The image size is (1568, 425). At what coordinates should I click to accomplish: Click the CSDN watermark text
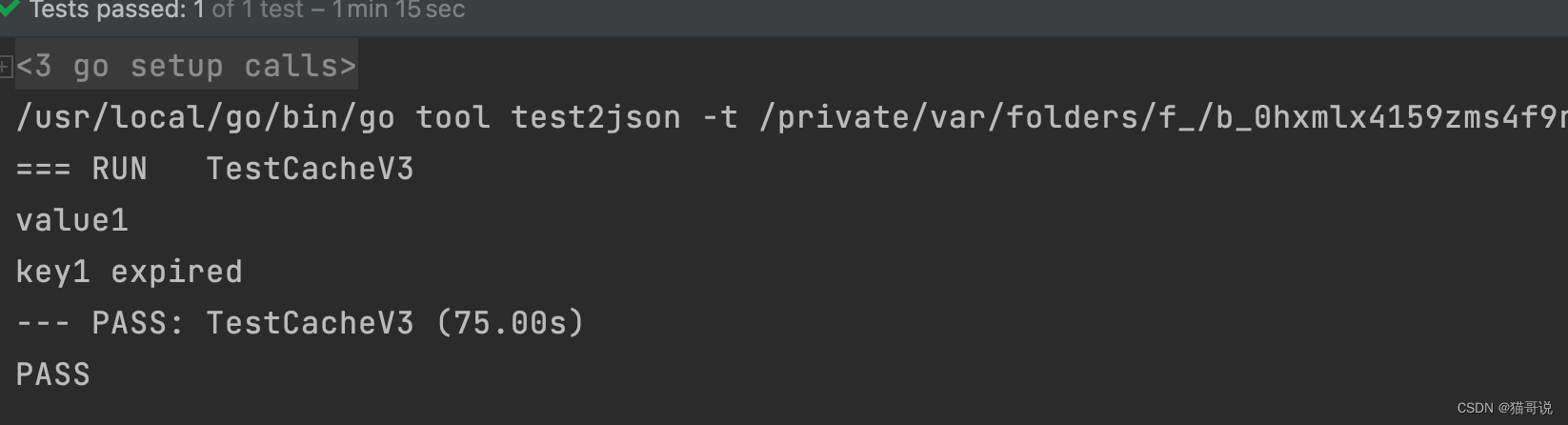pos(1504,408)
